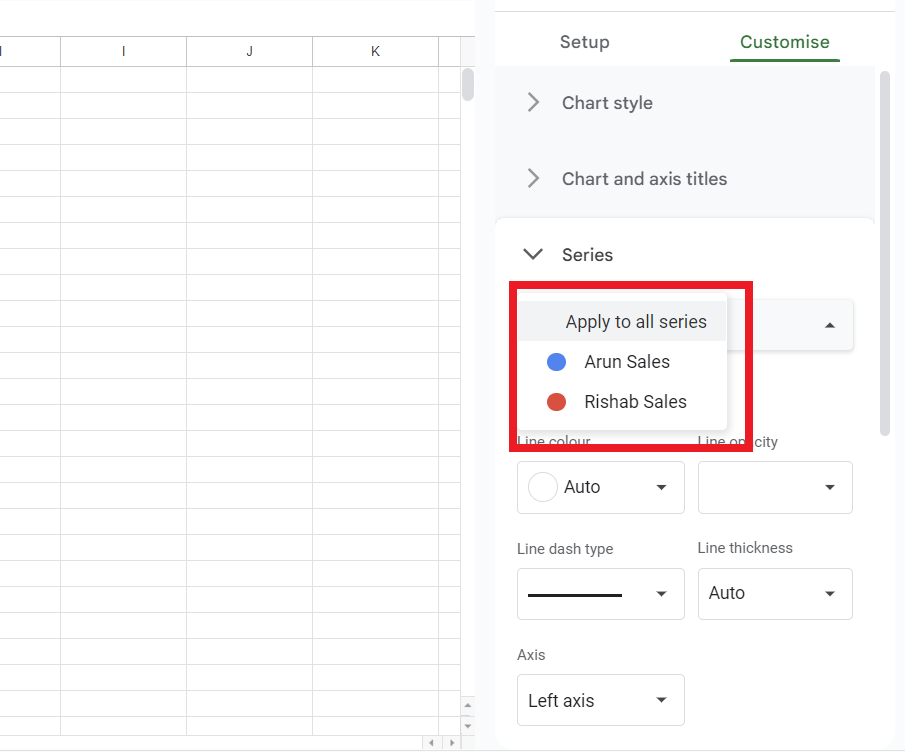This screenshot has width=905, height=752.
Task: Open the Line opacity dropdown
Action: click(775, 487)
